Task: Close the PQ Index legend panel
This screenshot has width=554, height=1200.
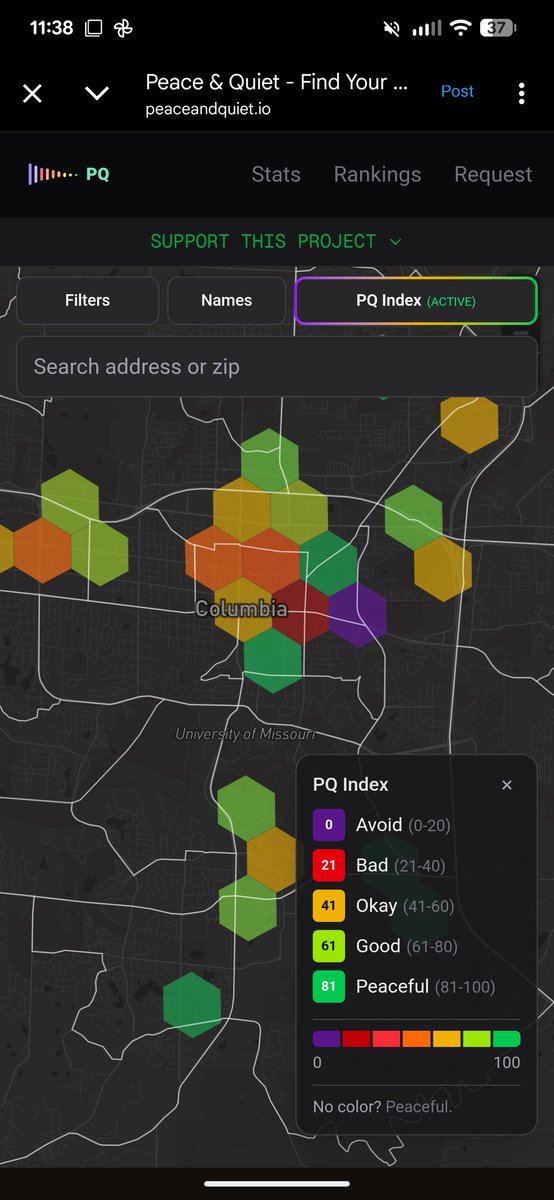Action: pos(507,785)
